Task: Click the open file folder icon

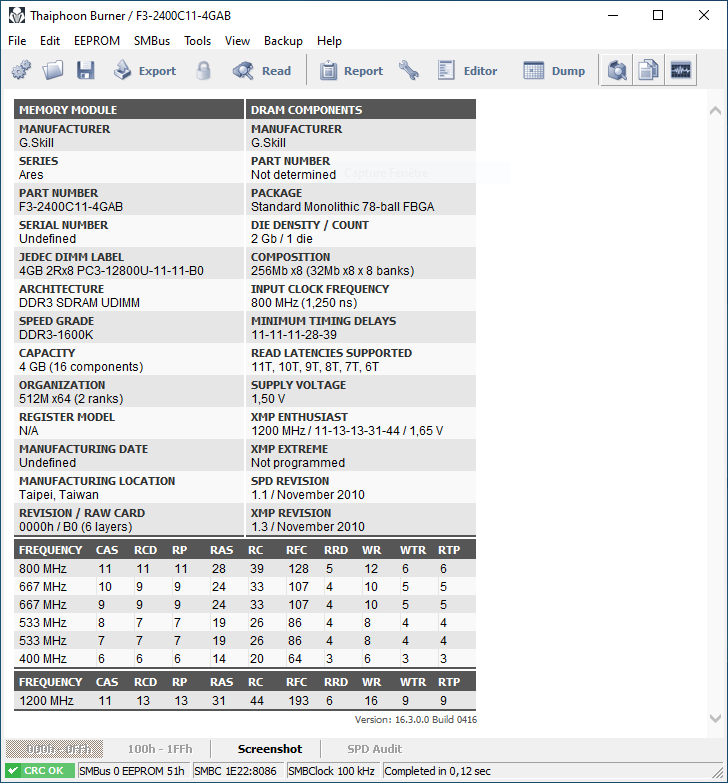Action: [x=52, y=70]
